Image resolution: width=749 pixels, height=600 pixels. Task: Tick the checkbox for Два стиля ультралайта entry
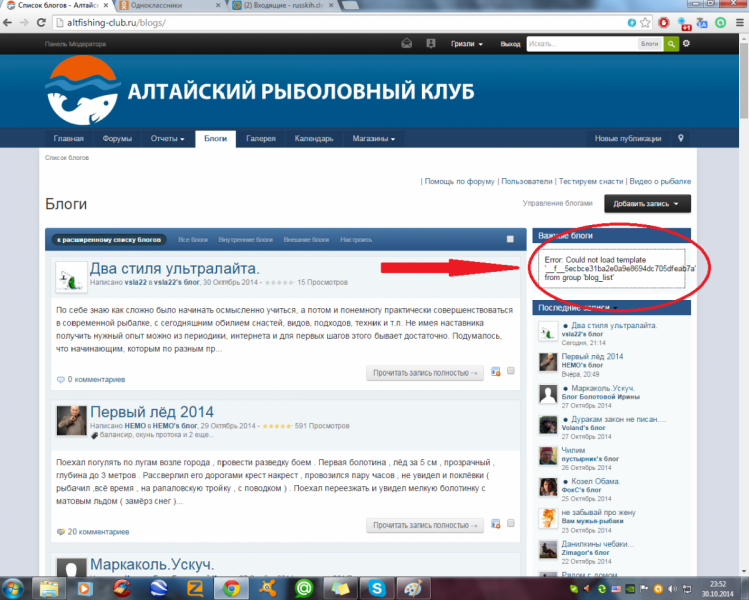511,371
